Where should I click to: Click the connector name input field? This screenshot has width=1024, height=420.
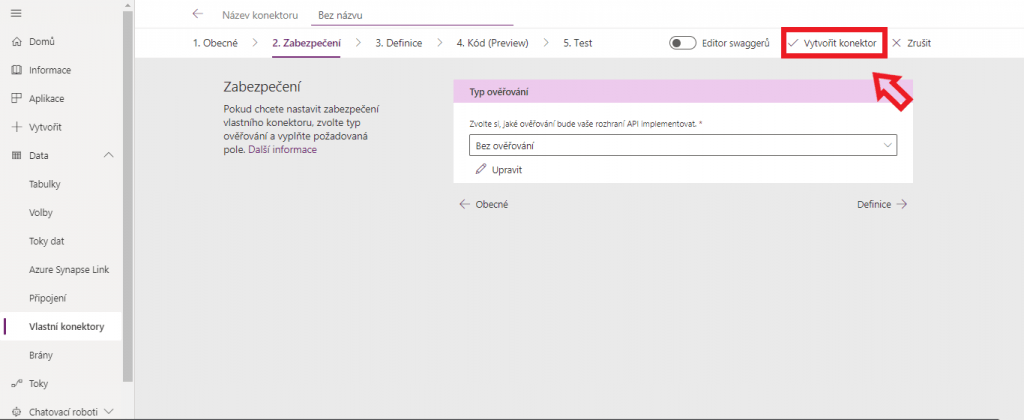[412, 15]
